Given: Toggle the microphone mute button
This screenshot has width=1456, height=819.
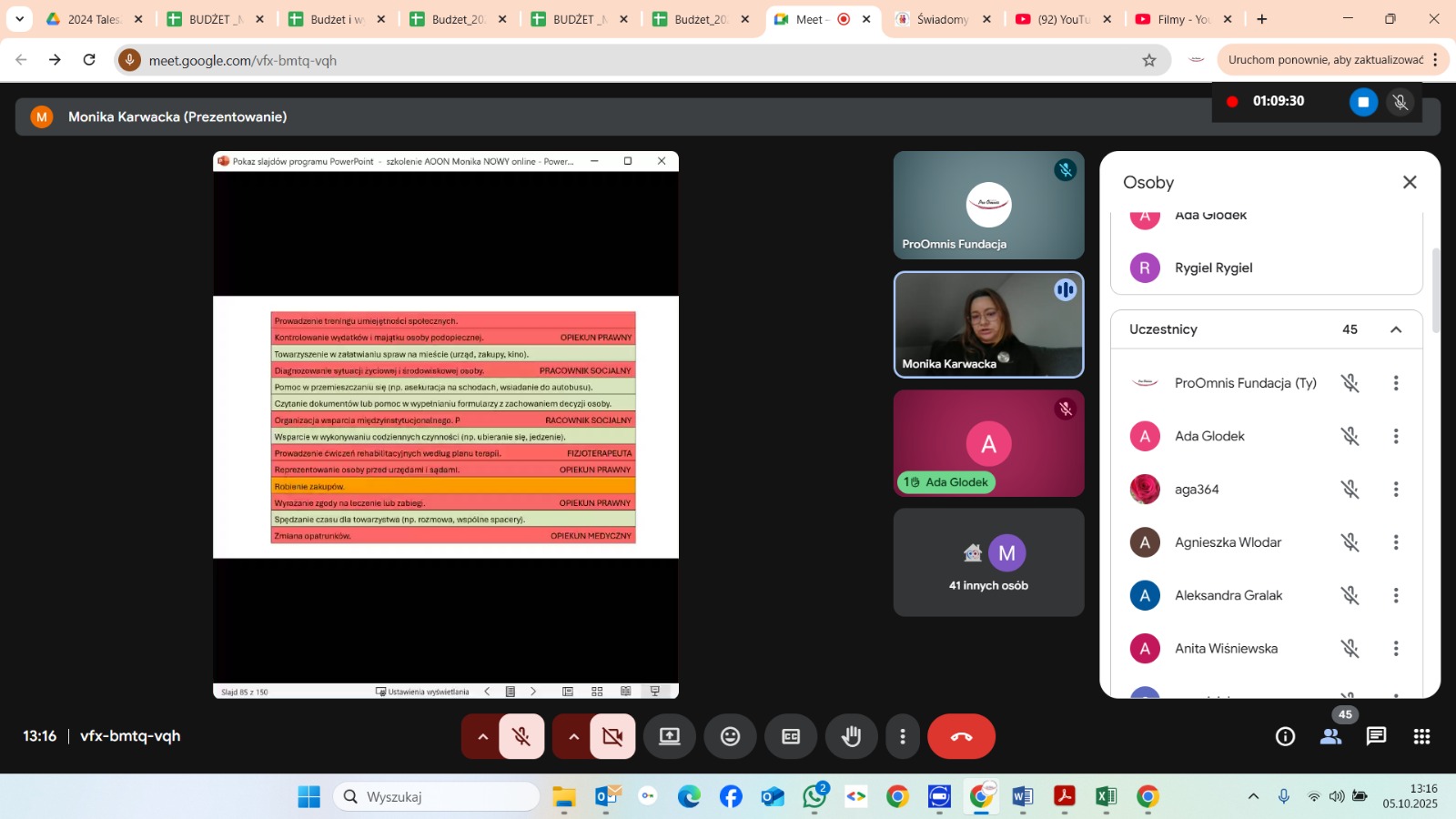Looking at the screenshot, I should (521, 736).
